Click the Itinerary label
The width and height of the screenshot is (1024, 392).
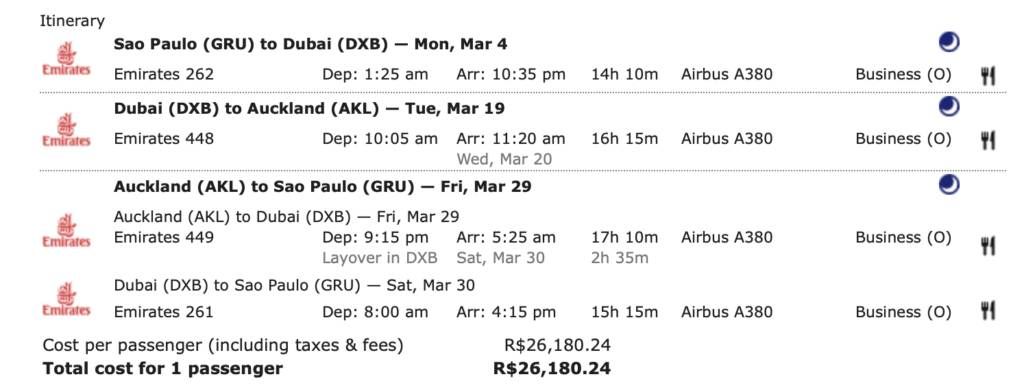click(72, 22)
